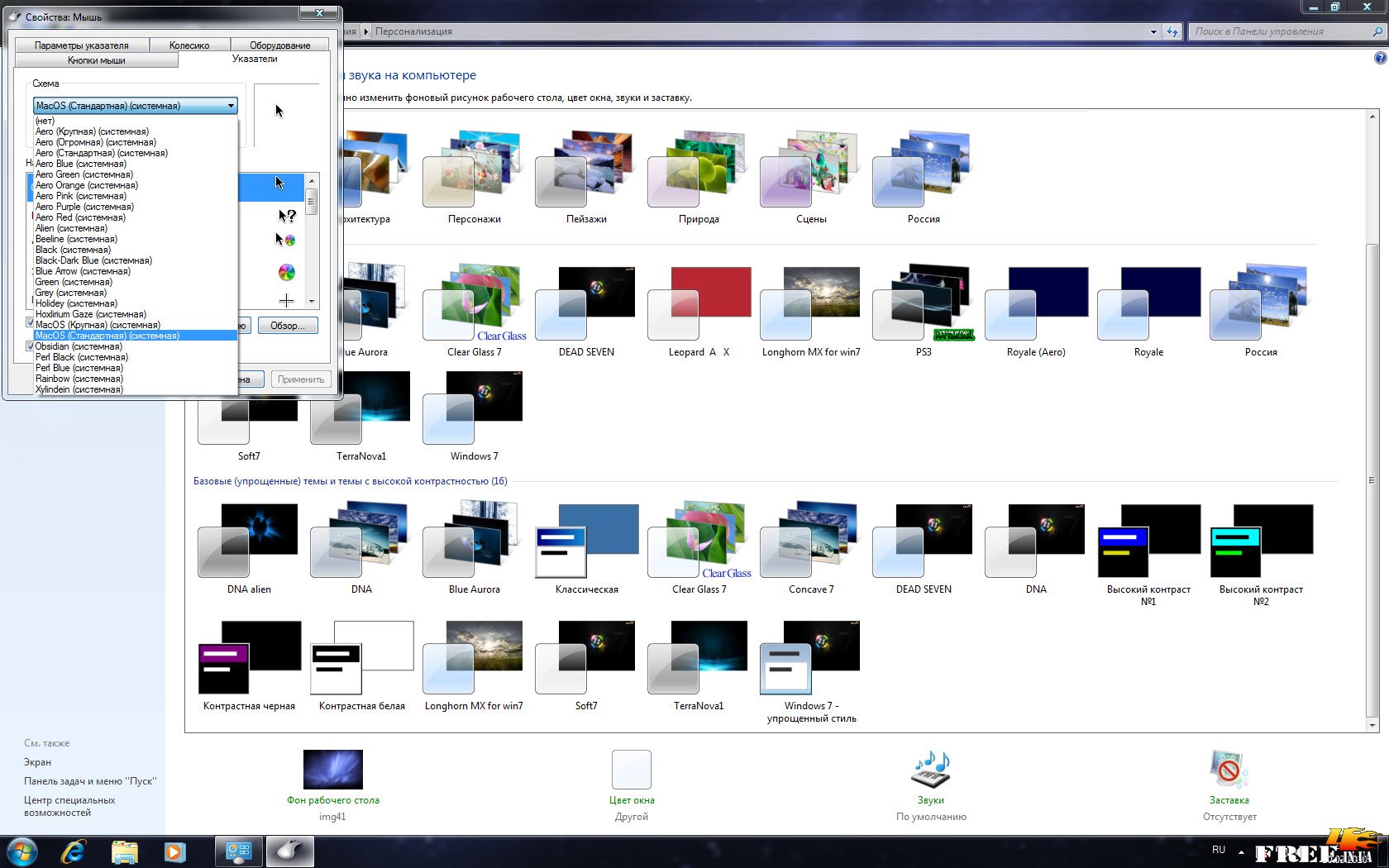Select the Пейзажи theme
Image resolution: width=1389 pixels, height=868 pixels.
coord(586,178)
